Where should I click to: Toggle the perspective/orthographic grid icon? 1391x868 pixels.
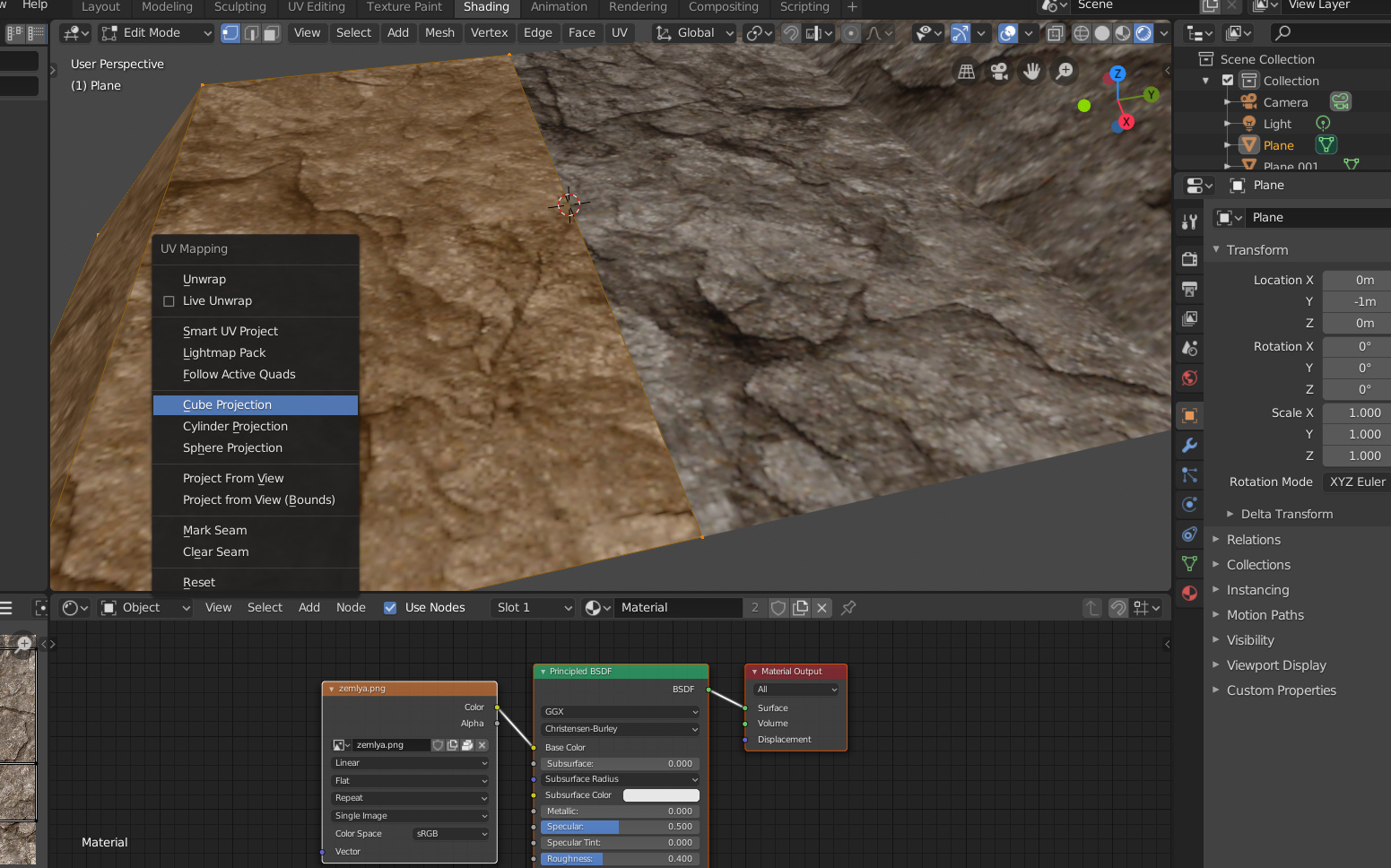966,72
